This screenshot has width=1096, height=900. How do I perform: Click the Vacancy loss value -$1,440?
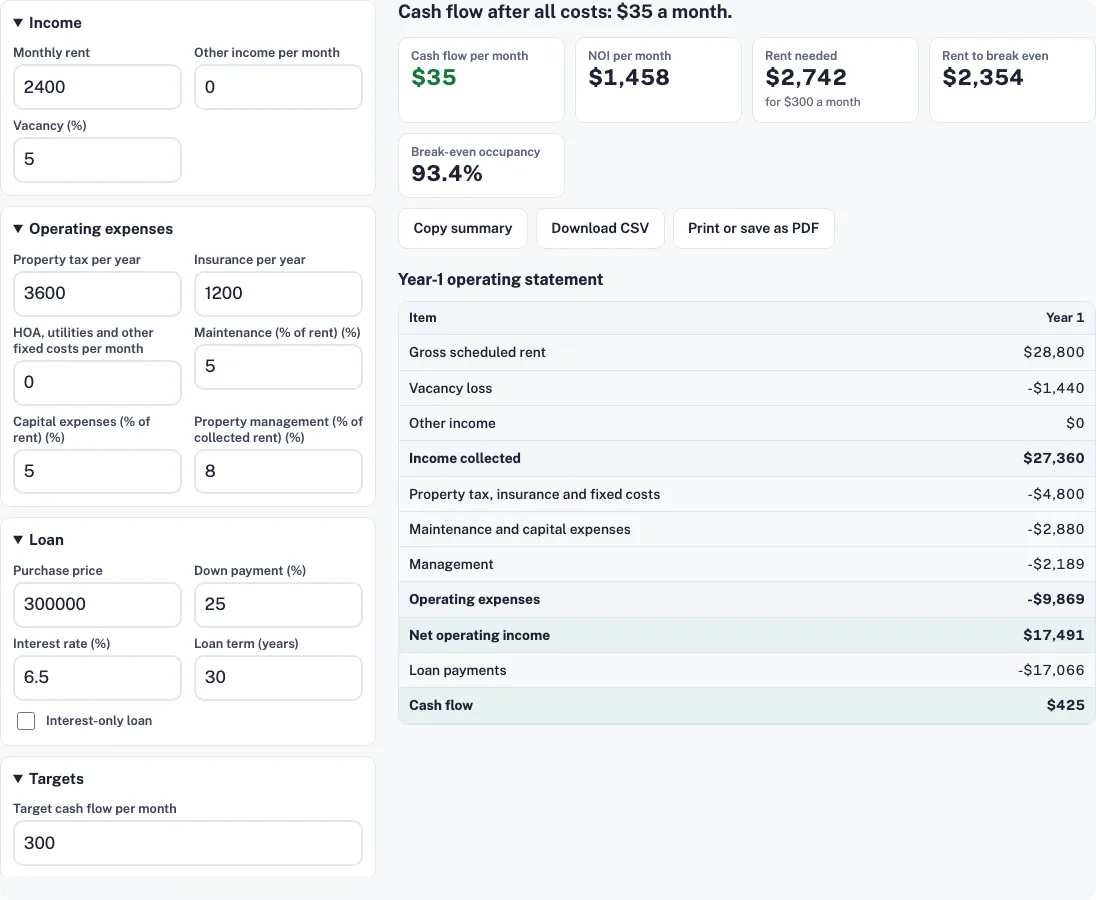[1055, 389]
